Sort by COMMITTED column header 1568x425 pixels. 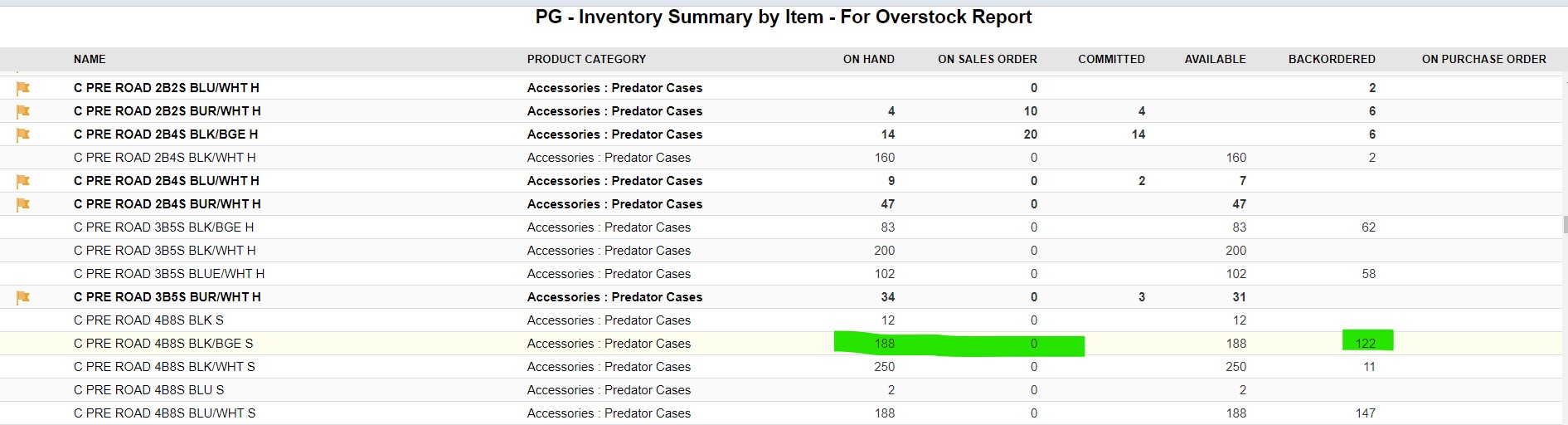point(1111,59)
